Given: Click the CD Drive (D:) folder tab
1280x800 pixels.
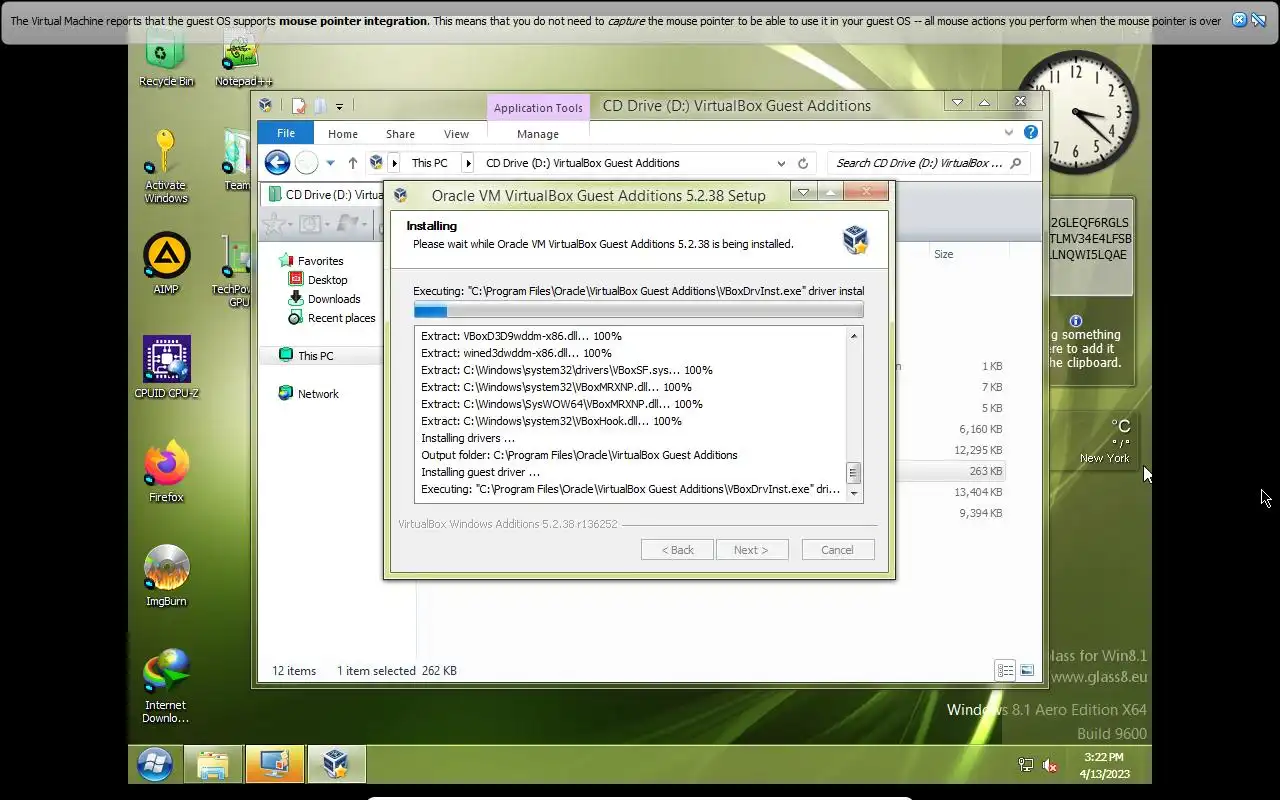Looking at the screenshot, I should [x=326, y=194].
